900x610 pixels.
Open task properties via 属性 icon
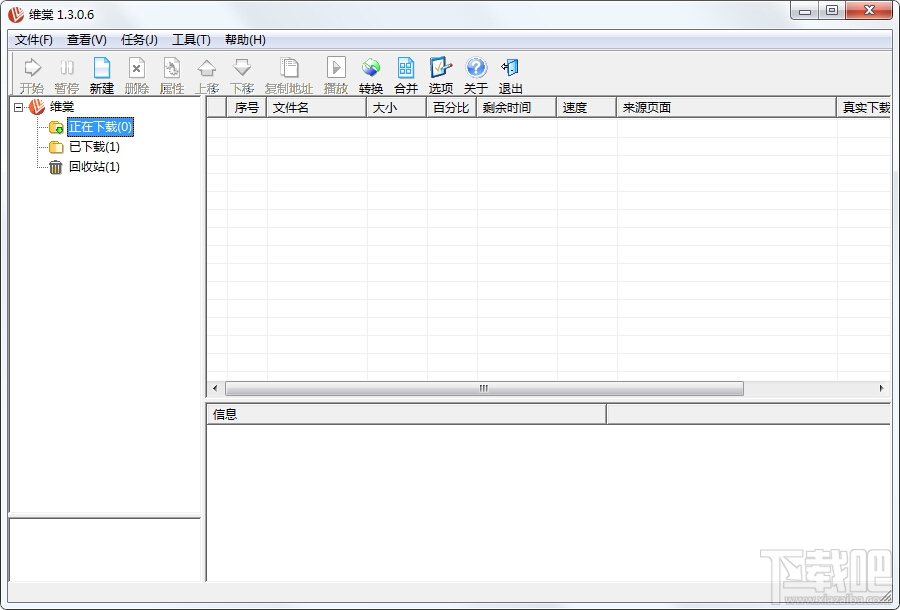point(172,75)
